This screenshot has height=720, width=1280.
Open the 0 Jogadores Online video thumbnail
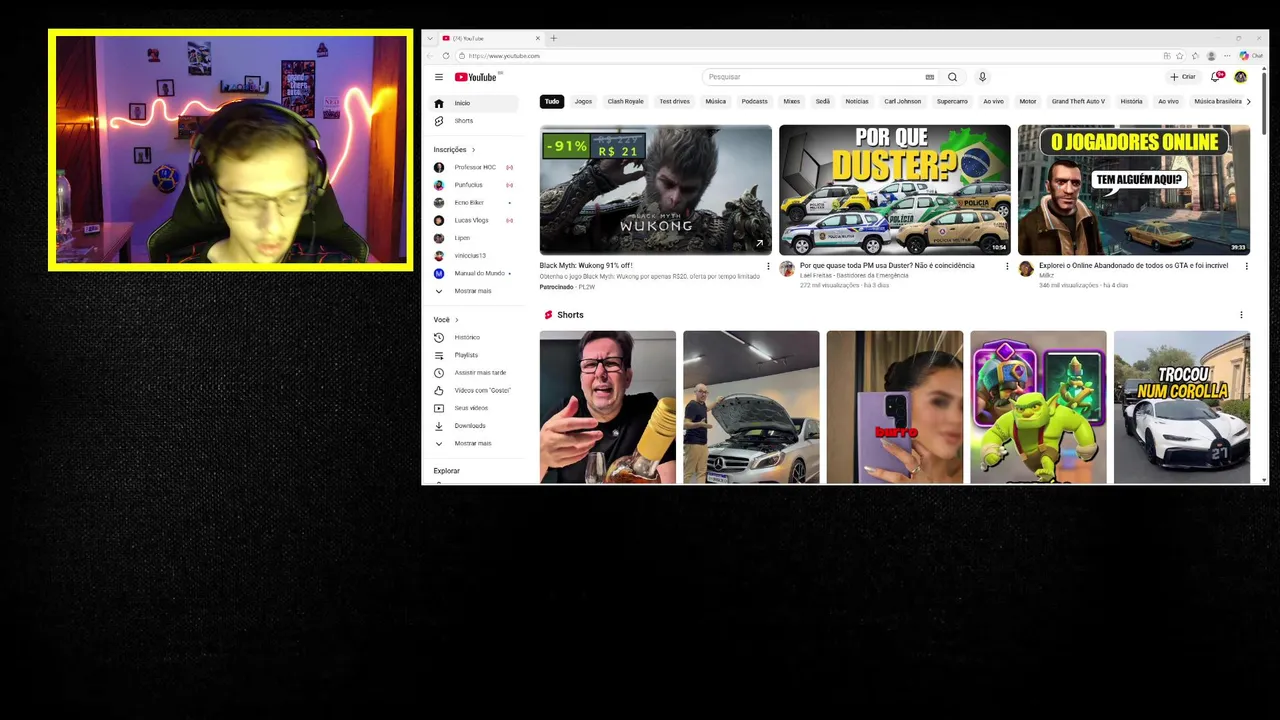[x=1134, y=190]
